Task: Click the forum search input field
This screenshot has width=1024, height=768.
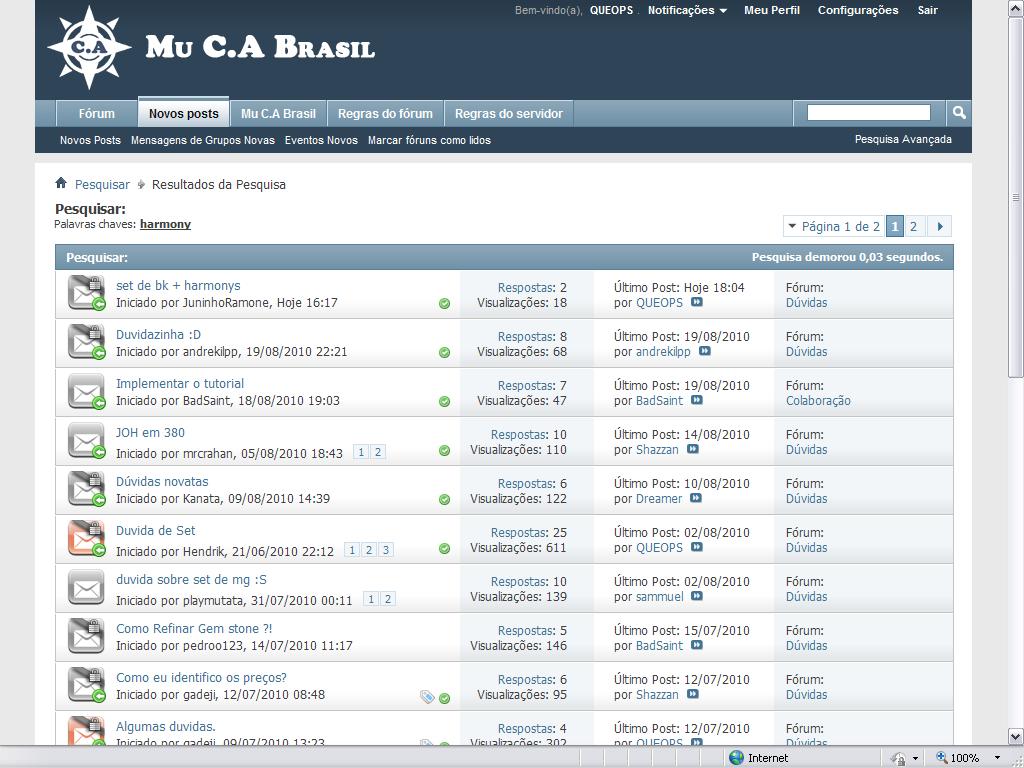Action: point(868,113)
